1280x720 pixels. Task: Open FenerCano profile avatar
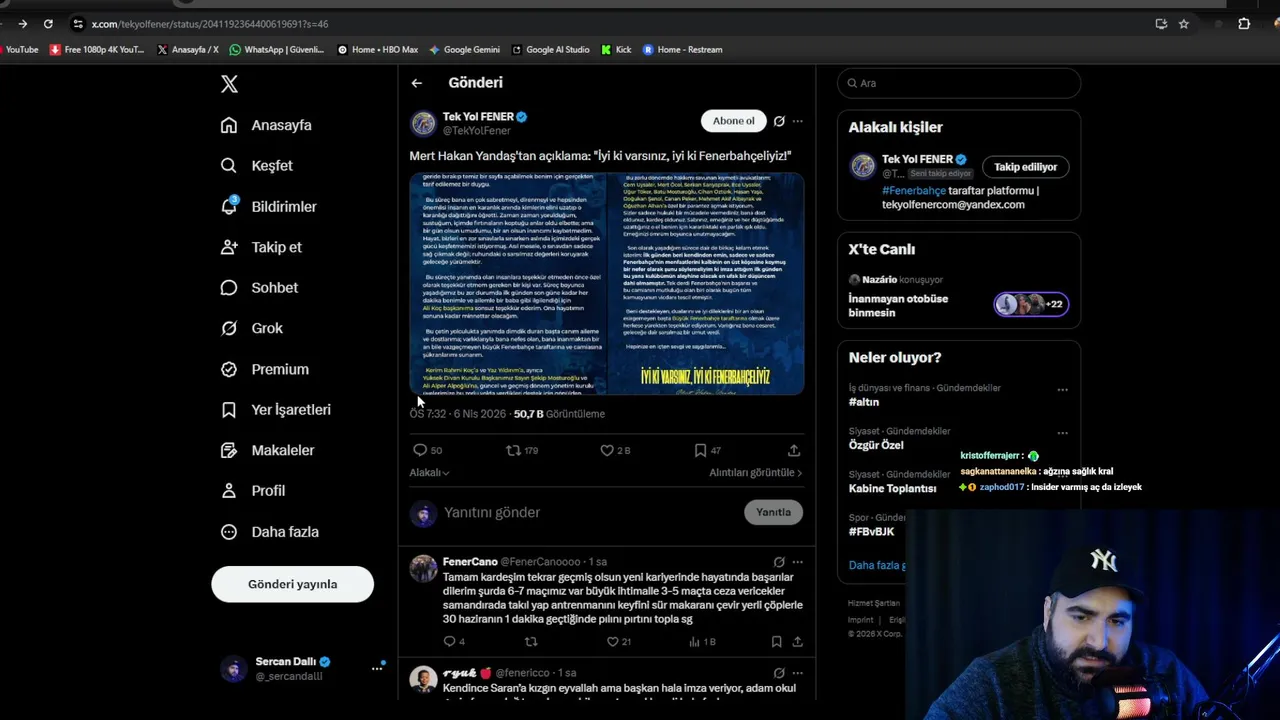423,568
